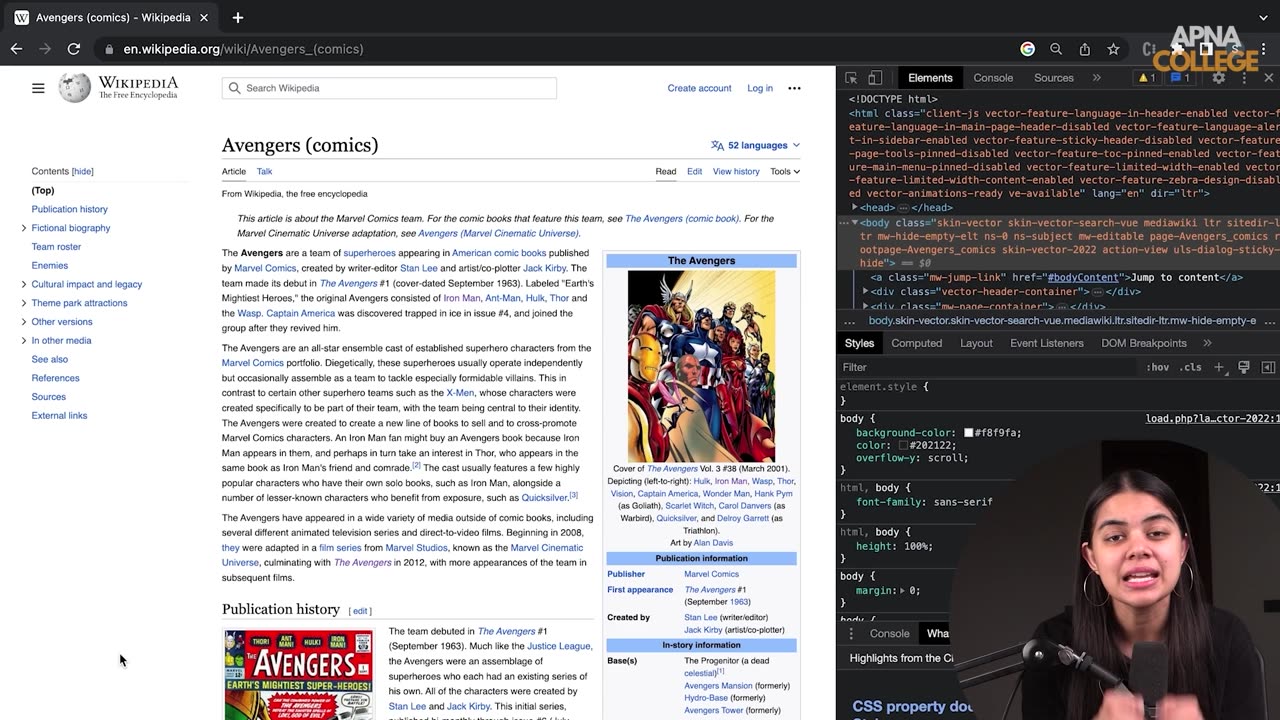Expand the Other versions contents entry
This screenshot has width=1280, height=720.
pos(23,322)
